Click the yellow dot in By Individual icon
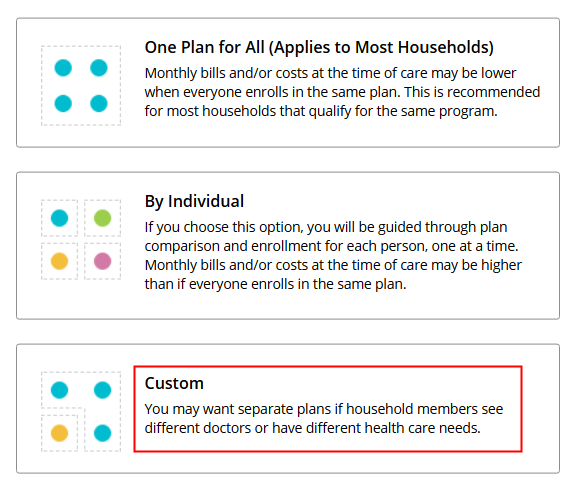 (x=59, y=261)
